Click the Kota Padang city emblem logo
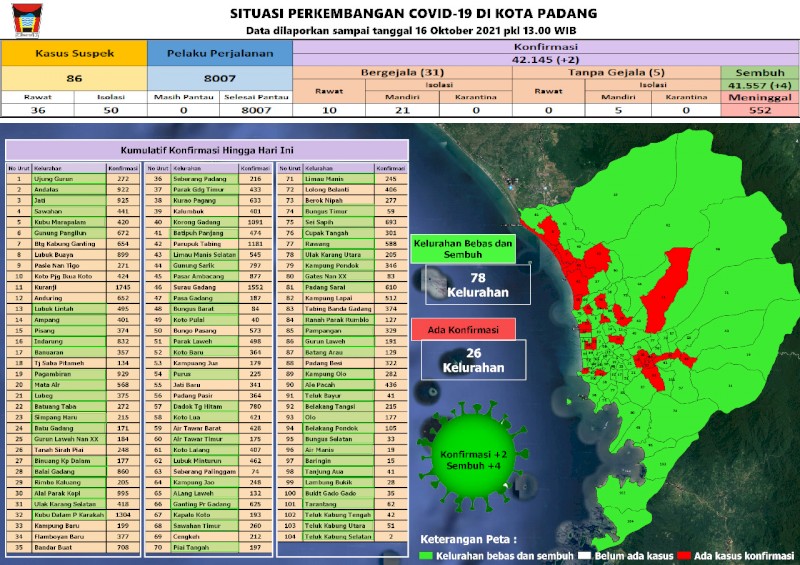Viewport: 800px width, 565px height. [x=28, y=20]
